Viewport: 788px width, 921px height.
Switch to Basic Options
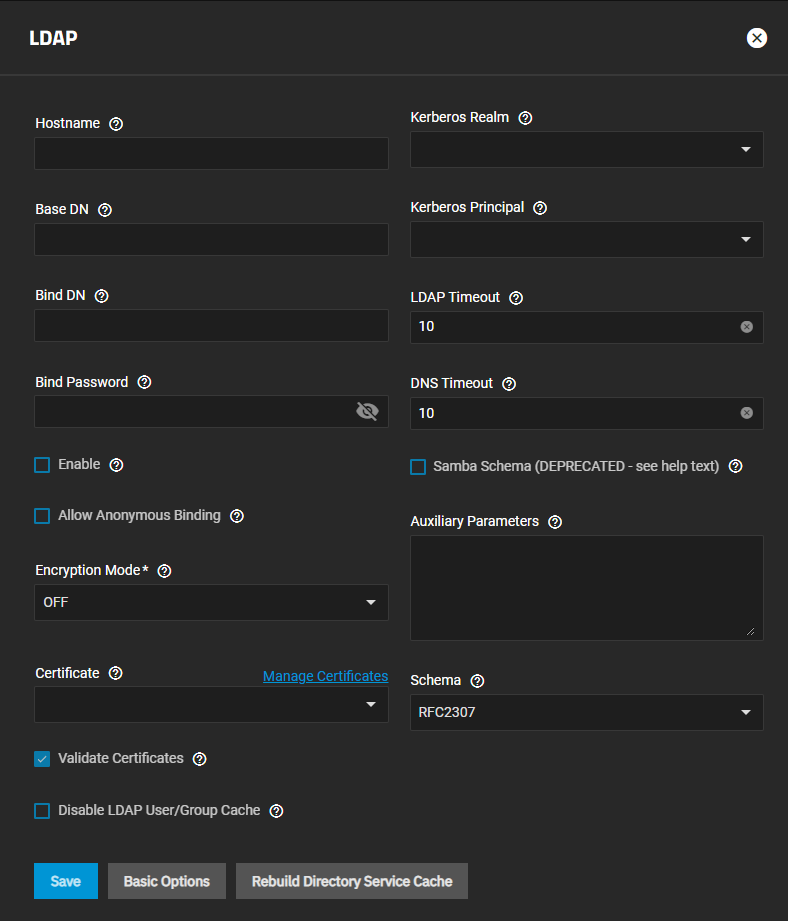click(x=167, y=881)
